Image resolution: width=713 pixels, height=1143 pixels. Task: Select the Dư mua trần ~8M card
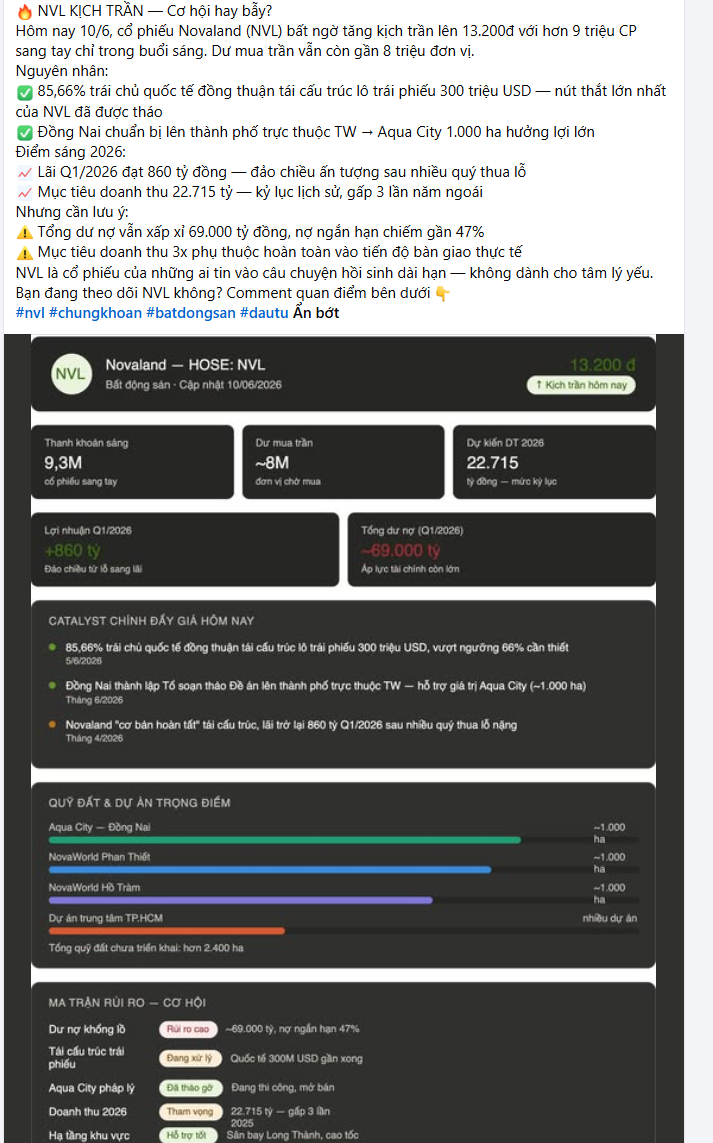(x=343, y=462)
